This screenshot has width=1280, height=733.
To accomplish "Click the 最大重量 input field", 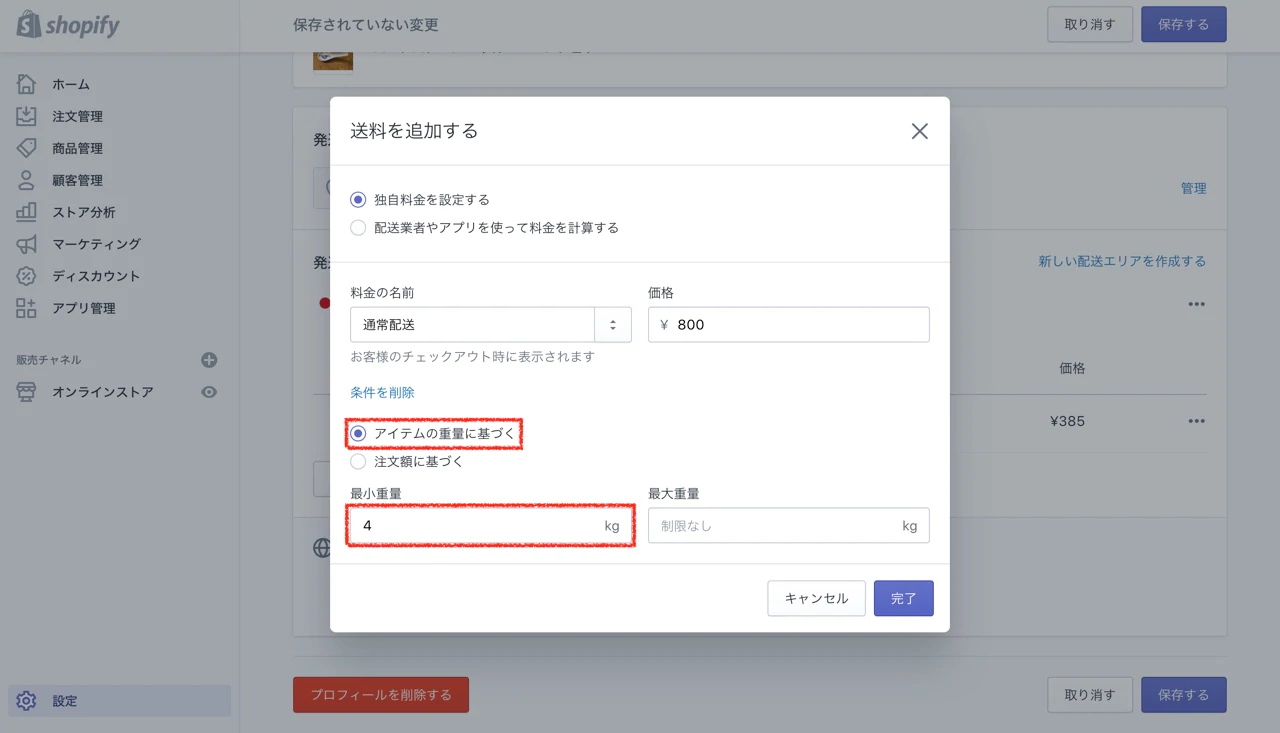I will pos(772,526).
